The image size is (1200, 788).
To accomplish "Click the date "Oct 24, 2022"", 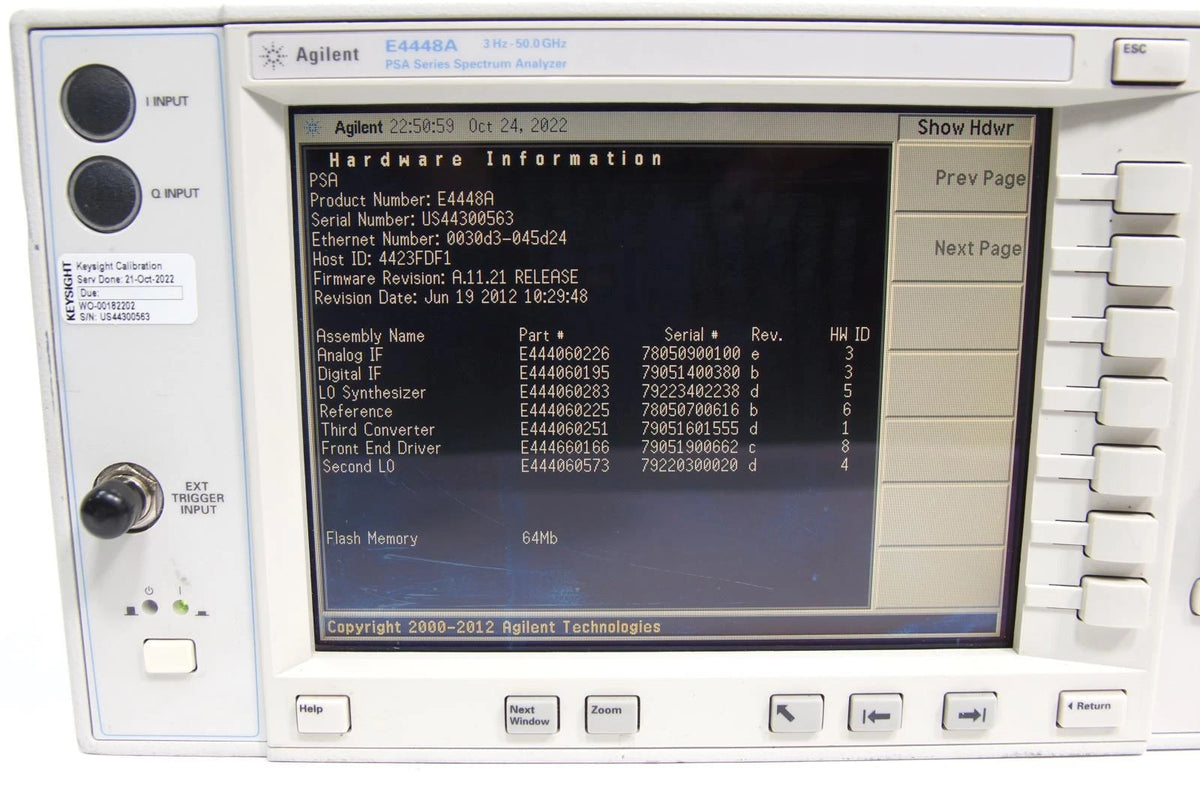I will 517,127.
